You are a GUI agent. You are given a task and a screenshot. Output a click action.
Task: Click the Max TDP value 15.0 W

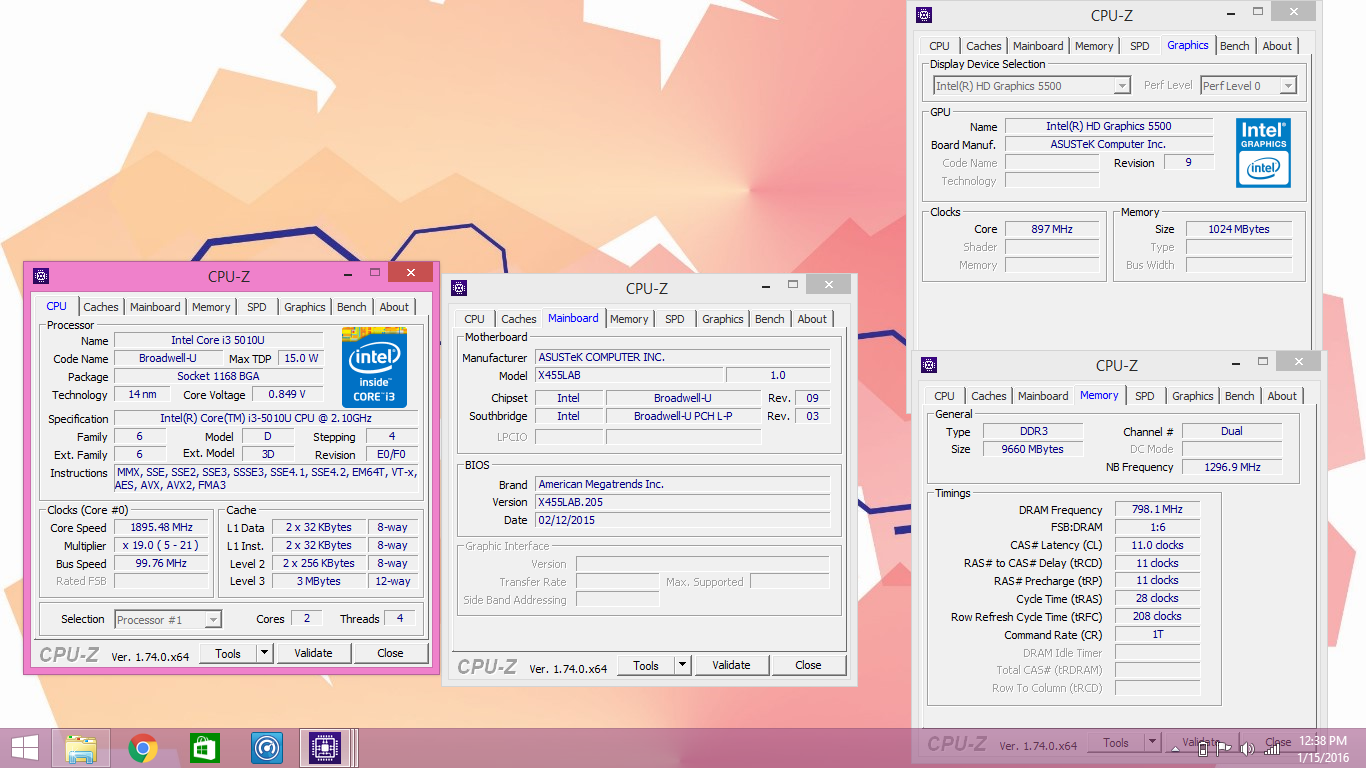pos(301,358)
